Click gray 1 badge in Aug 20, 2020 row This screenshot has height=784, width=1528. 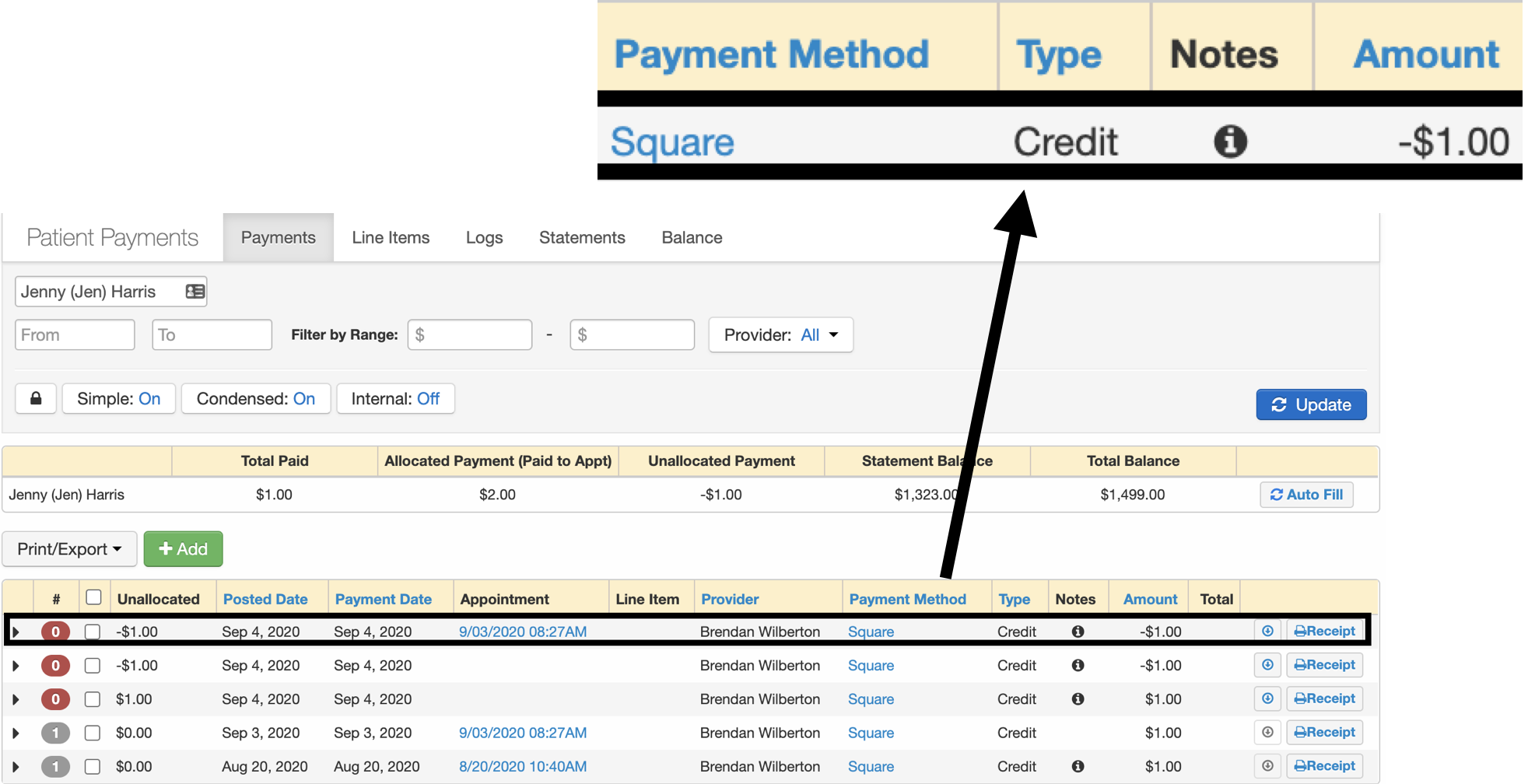(x=55, y=766)
